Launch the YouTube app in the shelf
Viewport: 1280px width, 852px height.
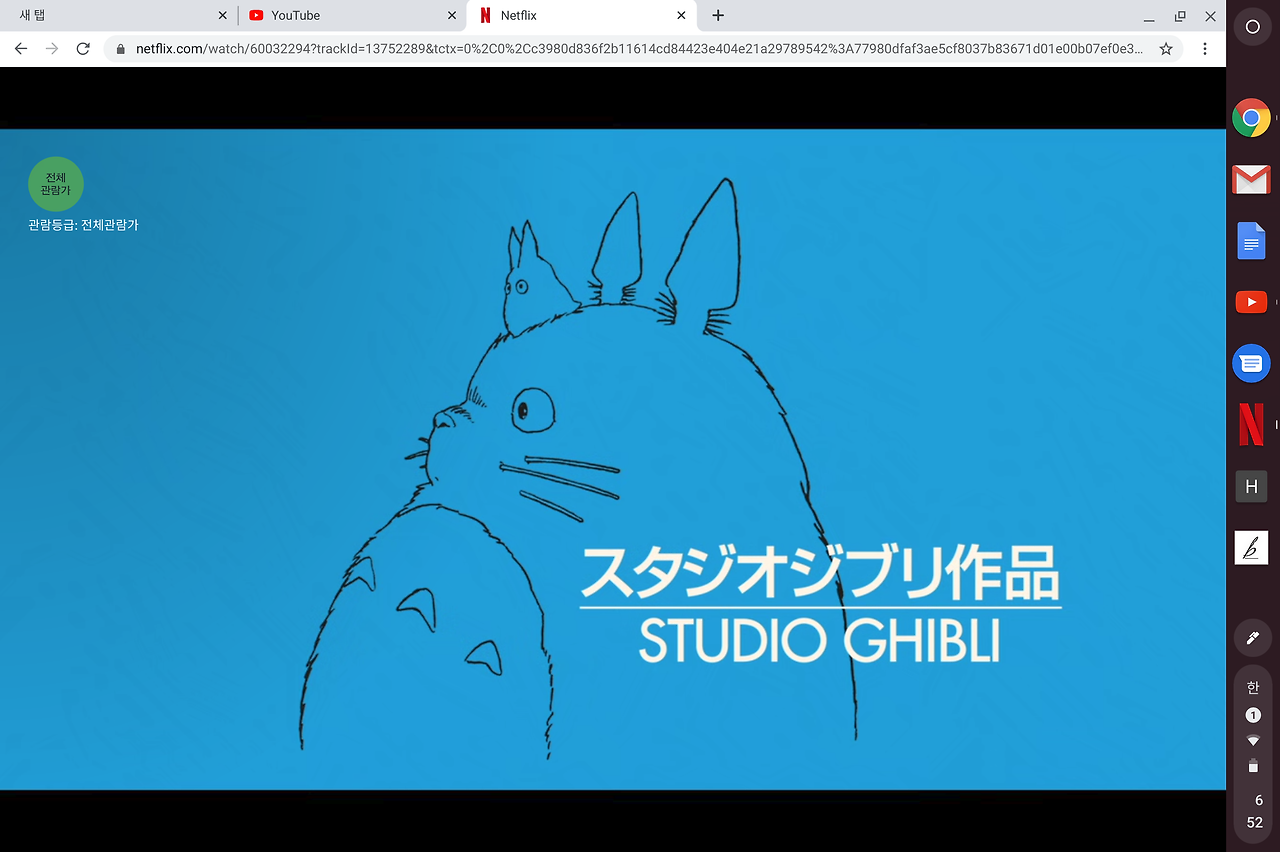click(1251, 302)
